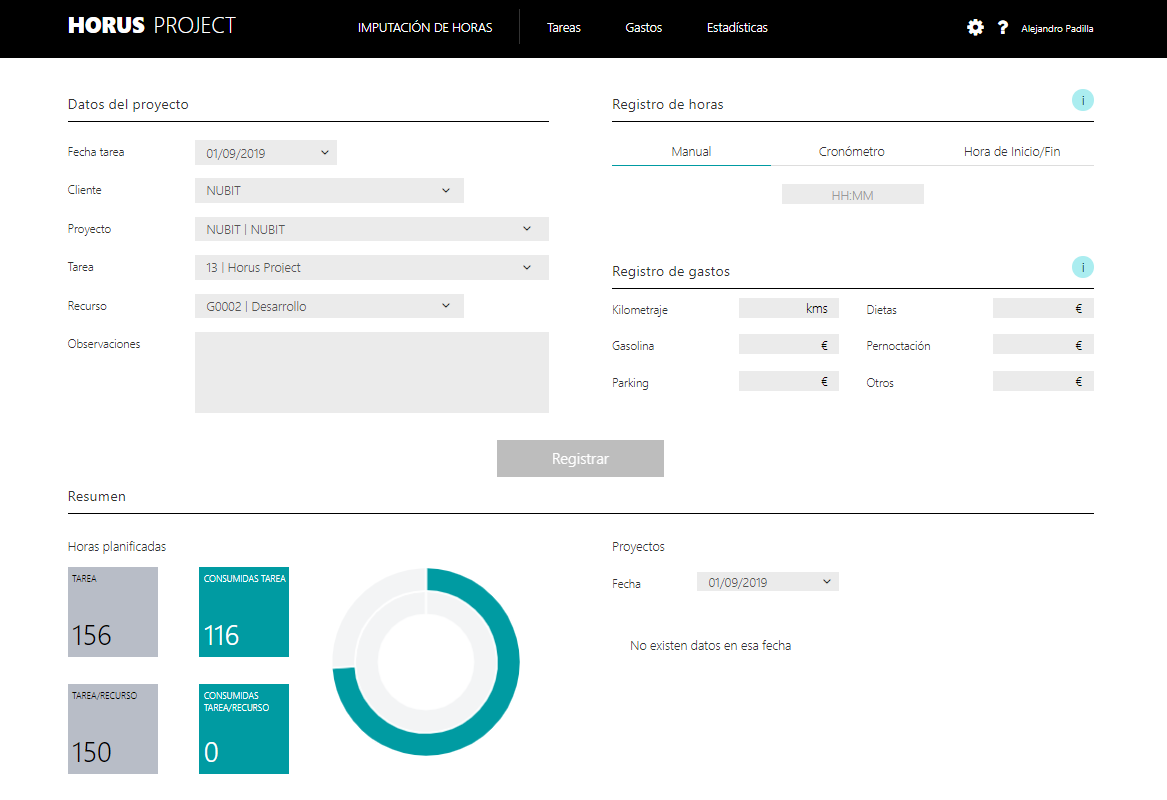This screenshot has height=800, width=1167.
Task: Open the Gastos menu item
Action: 644,28
